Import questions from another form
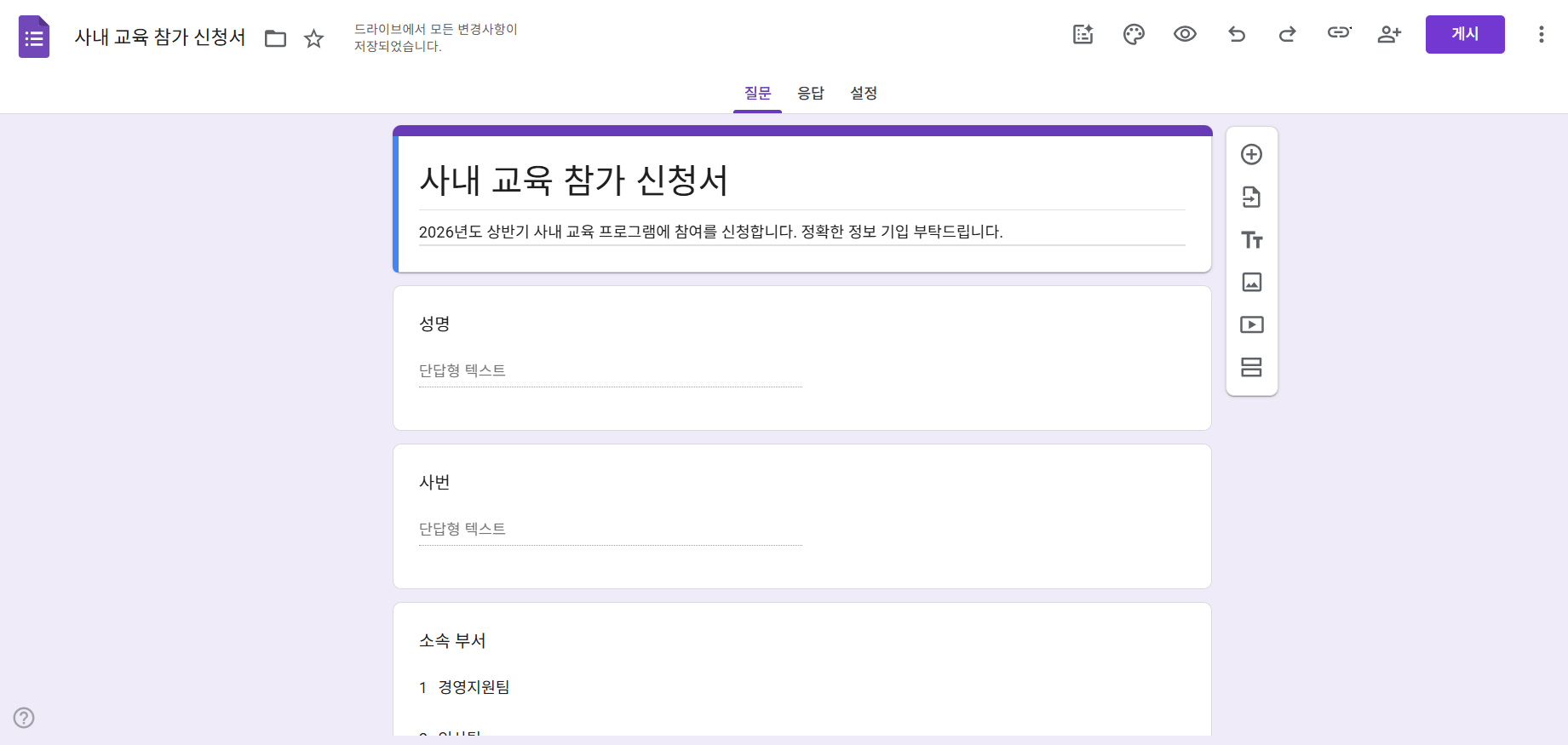This screenshot has height=745, width=1568. pos(1251,197)
